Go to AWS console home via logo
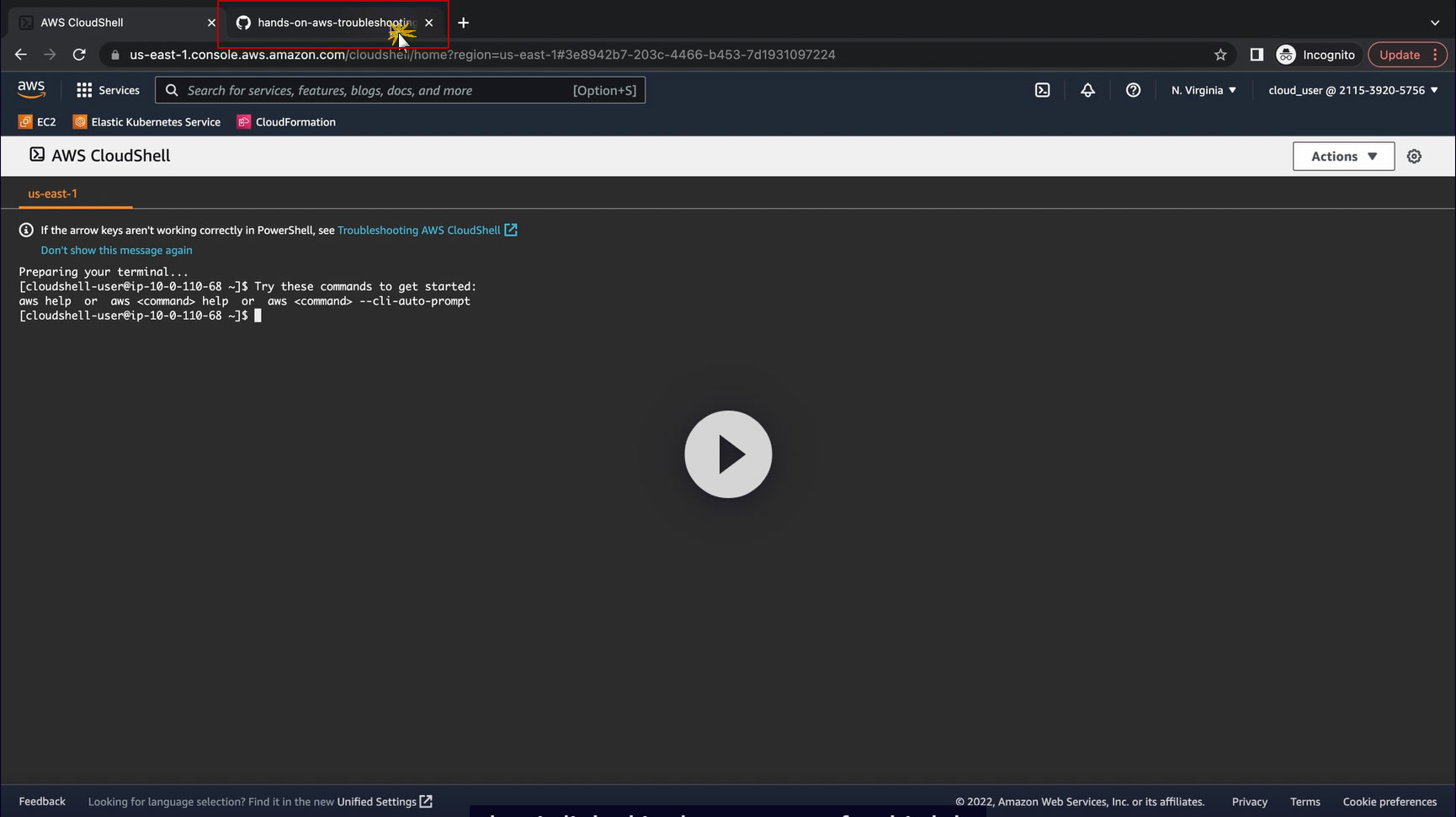Screen dimensions: 1456x817 (x=31, y=89)
